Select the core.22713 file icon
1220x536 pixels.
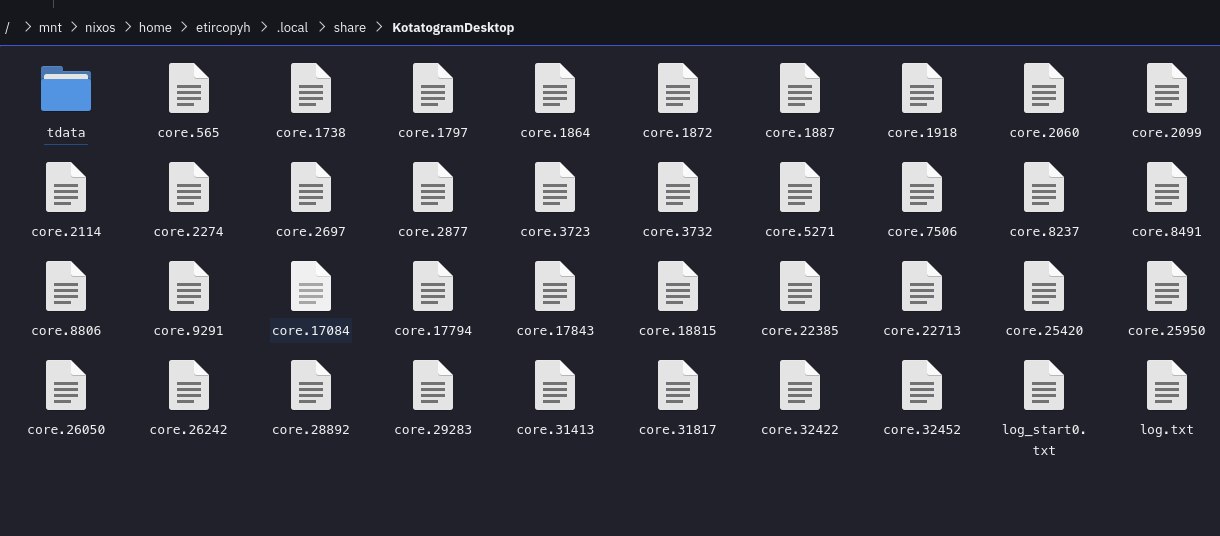point(922,286)
